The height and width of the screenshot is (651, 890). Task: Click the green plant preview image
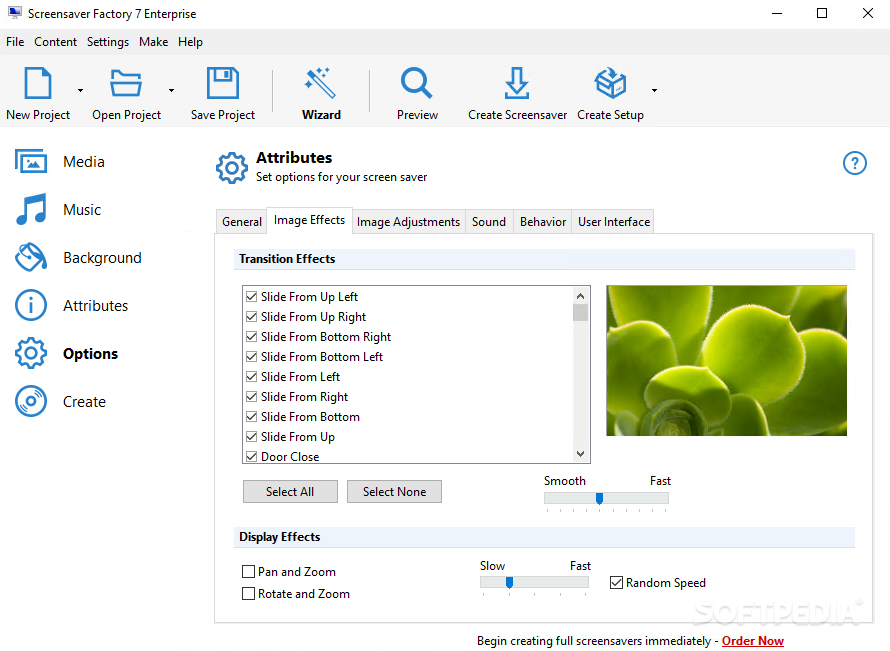pos(727,361)
